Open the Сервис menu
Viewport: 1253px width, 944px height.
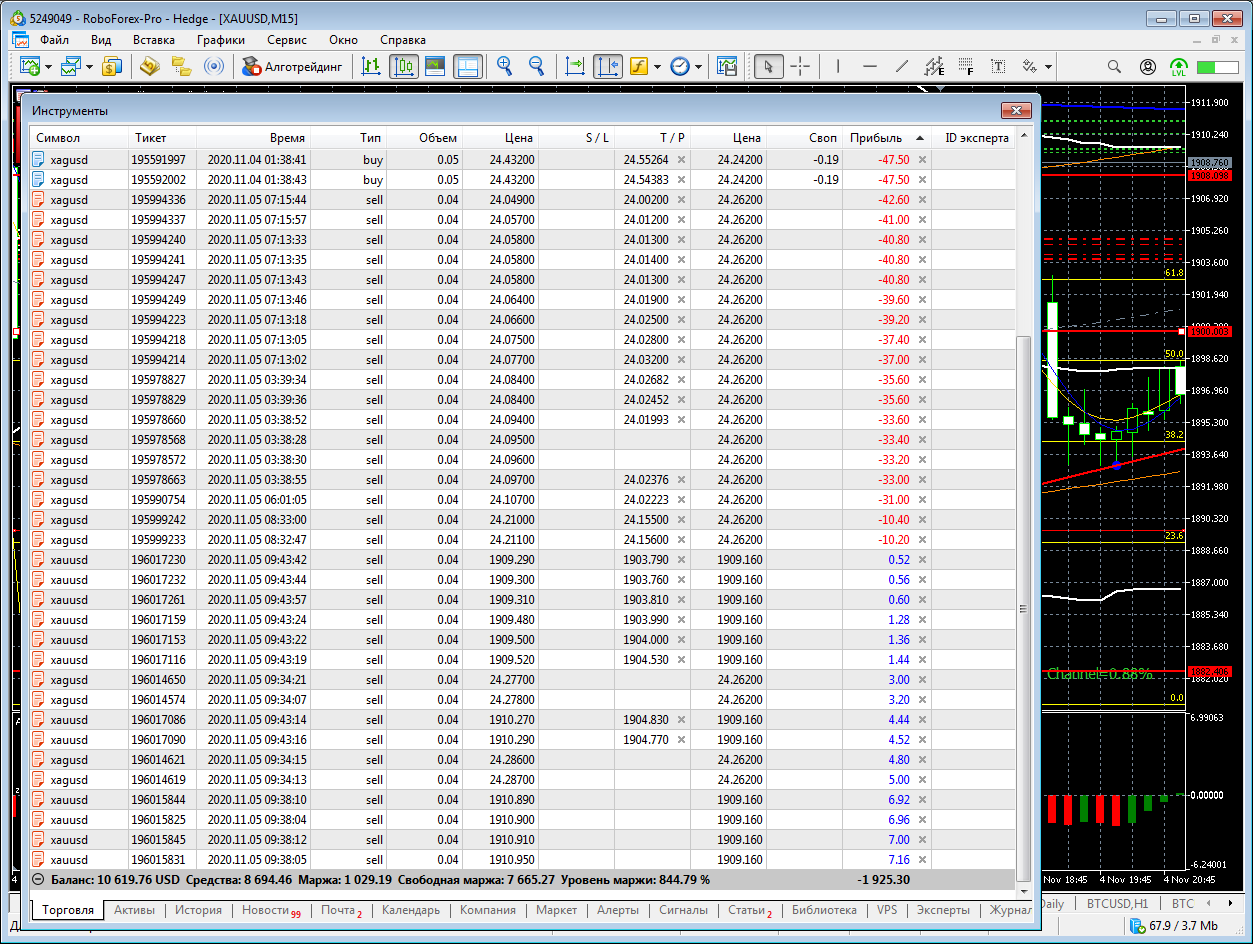tap(287, 40)
